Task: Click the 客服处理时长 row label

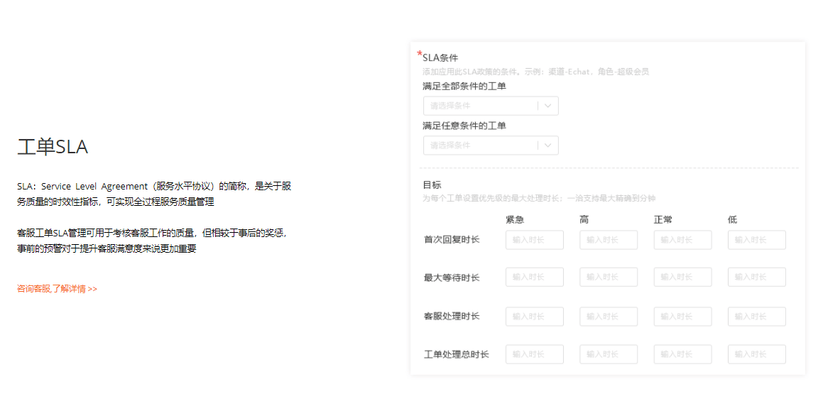Action: pyautogui.click(x=451, y=316)
